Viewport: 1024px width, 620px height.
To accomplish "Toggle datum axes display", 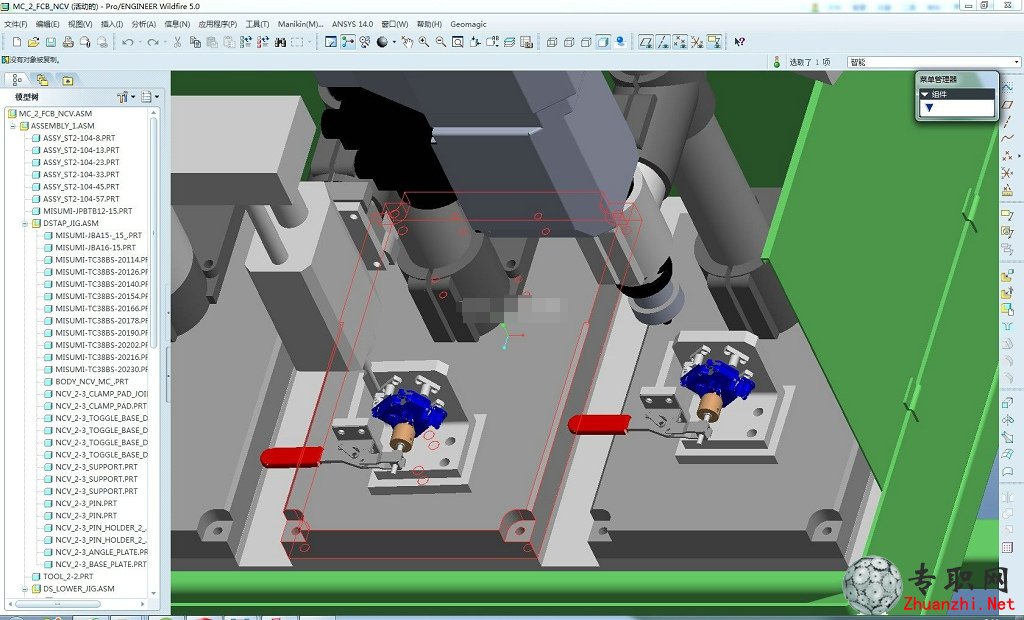I will 663,42.
